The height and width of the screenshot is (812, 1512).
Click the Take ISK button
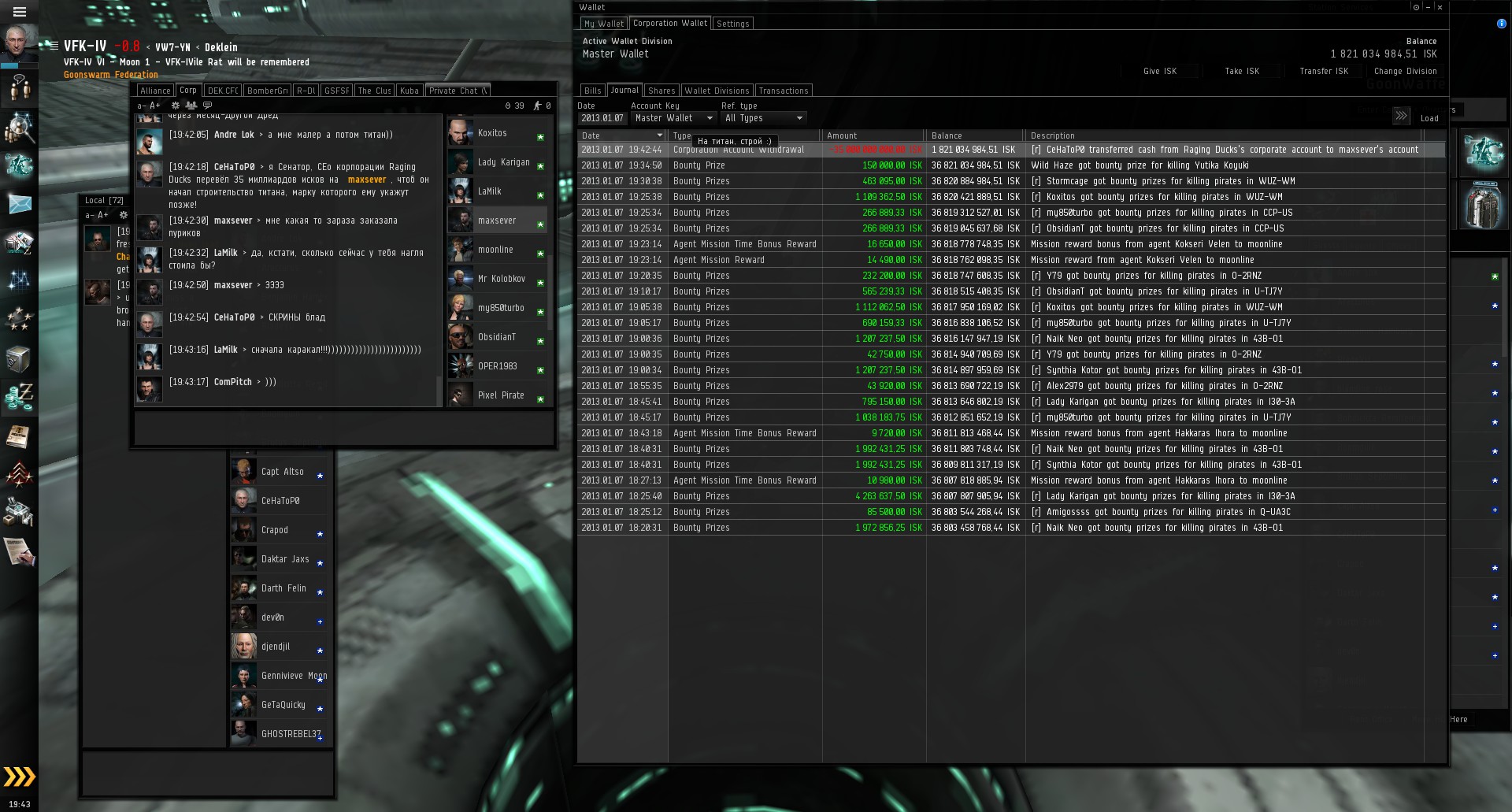1242,71
